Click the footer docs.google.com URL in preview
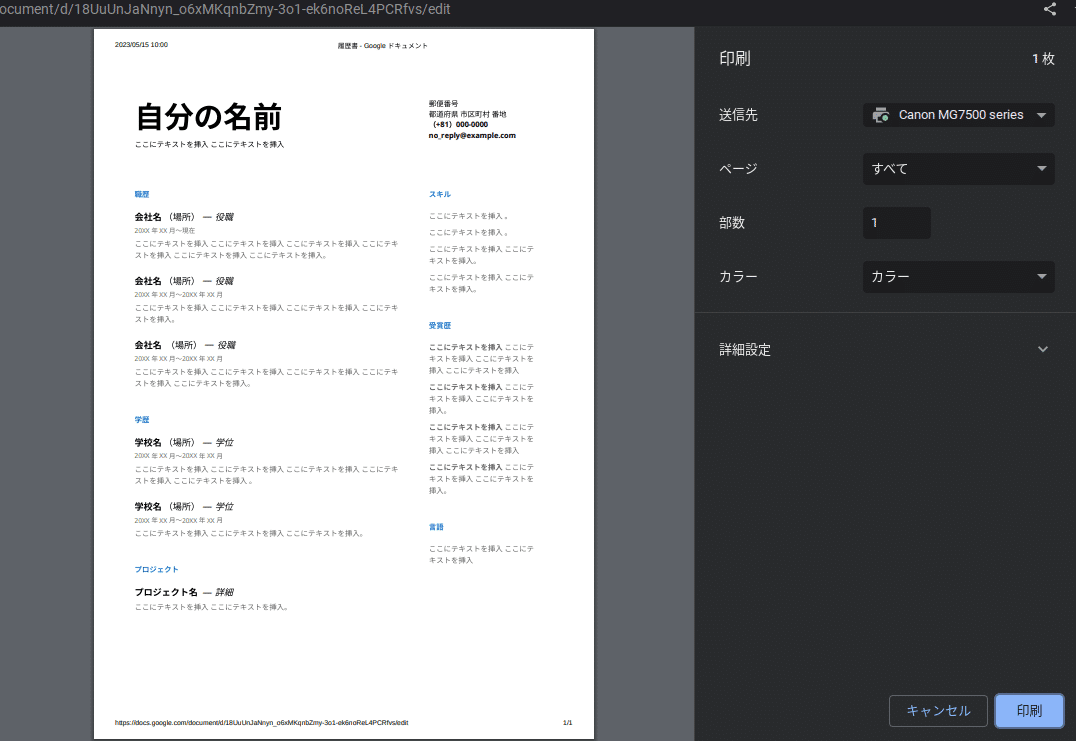This screenshot has width=1076, height=741. [261, 722]
